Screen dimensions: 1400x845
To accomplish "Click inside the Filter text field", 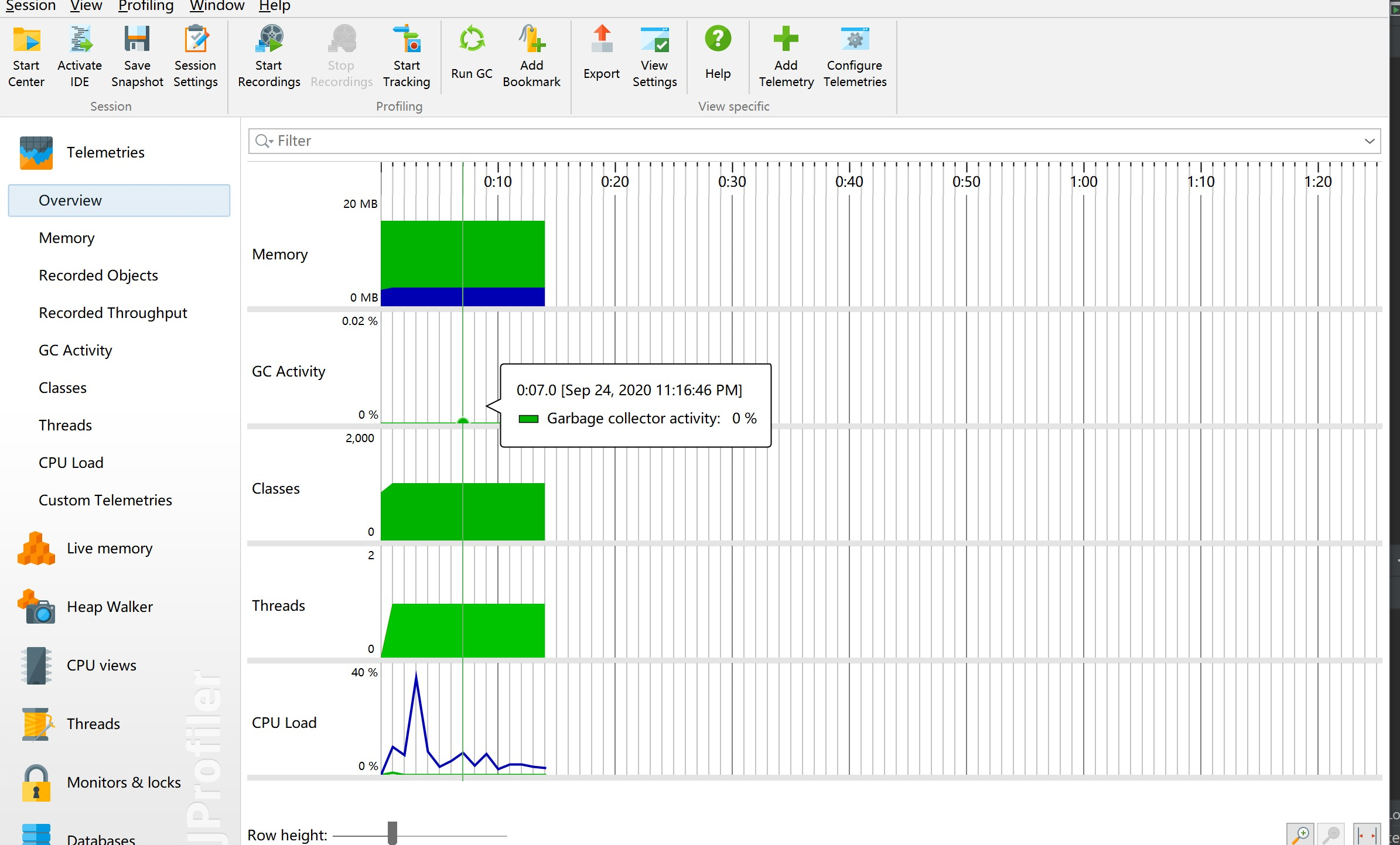I will point(762,141).
